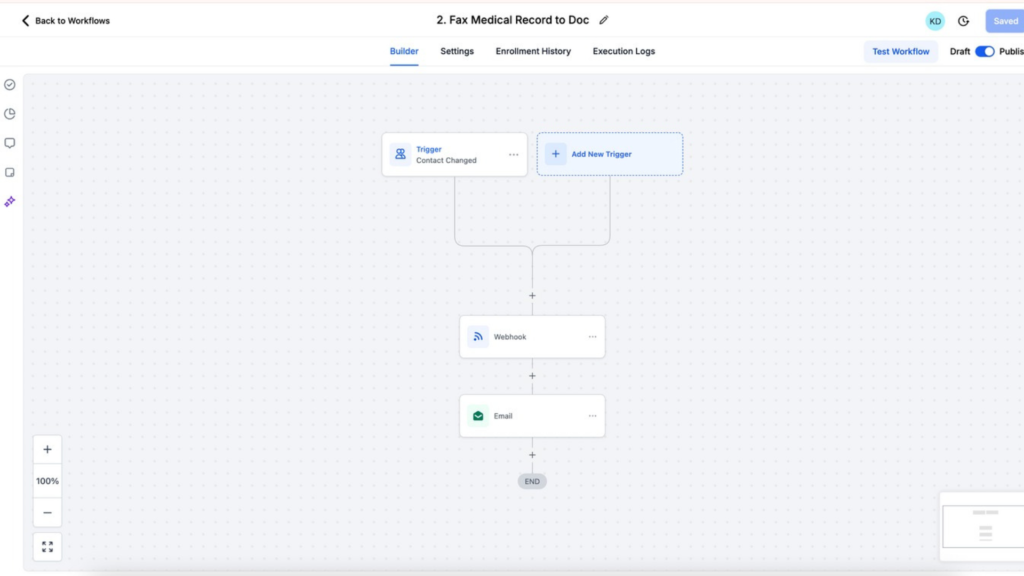Viewport: 1024px width, 576px height.
Task: Open the Email node three-dot menu
Action: coord(591,415)
